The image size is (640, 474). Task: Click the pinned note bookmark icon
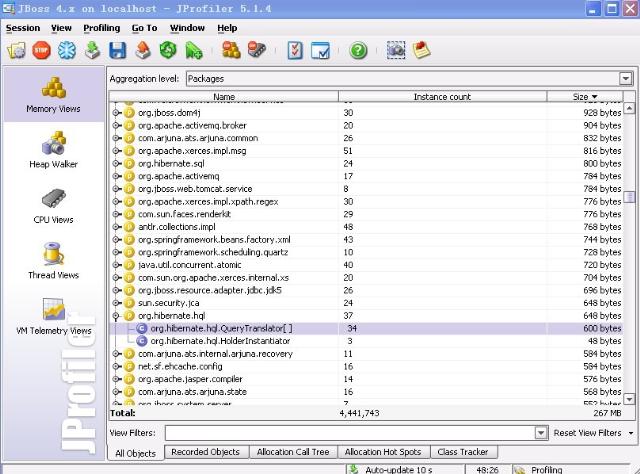tap(421, 51)
